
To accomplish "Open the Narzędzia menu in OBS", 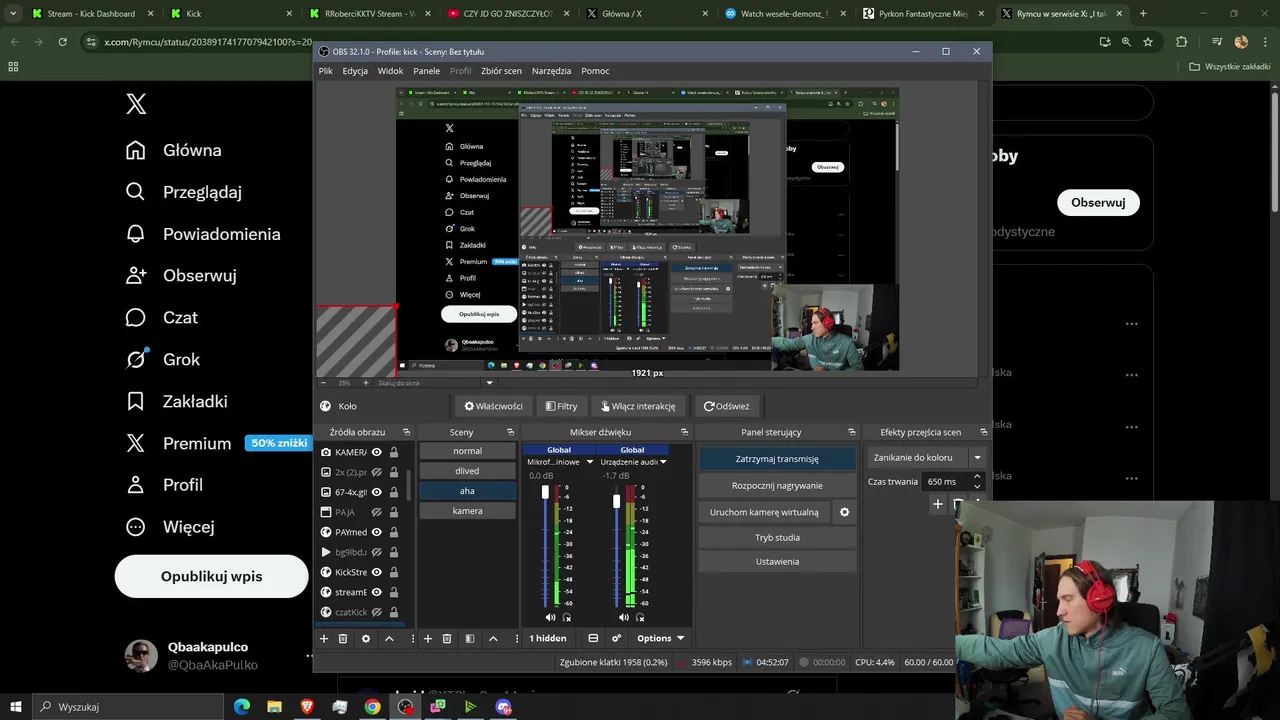I will (x=552, y=71).
